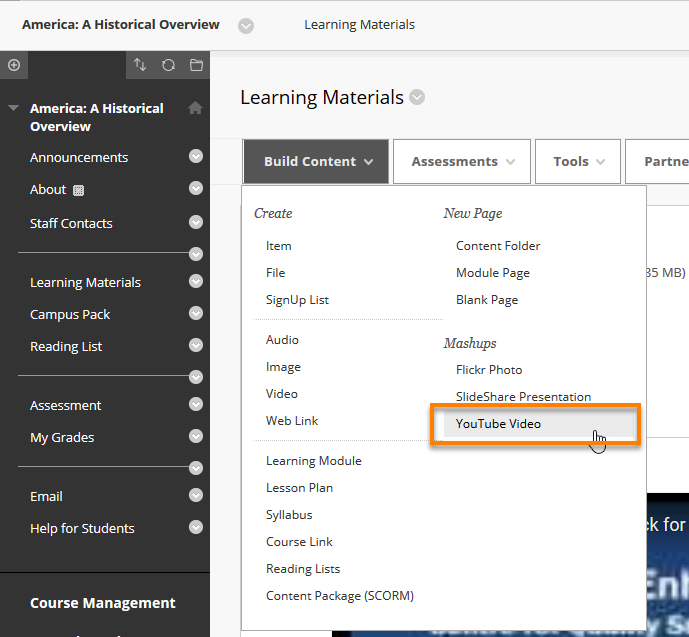Image resolution: width=689 pixels, height=637 pixels.
Task: Expand options for Learning Materials sidebar item
Action: point(196,281)
